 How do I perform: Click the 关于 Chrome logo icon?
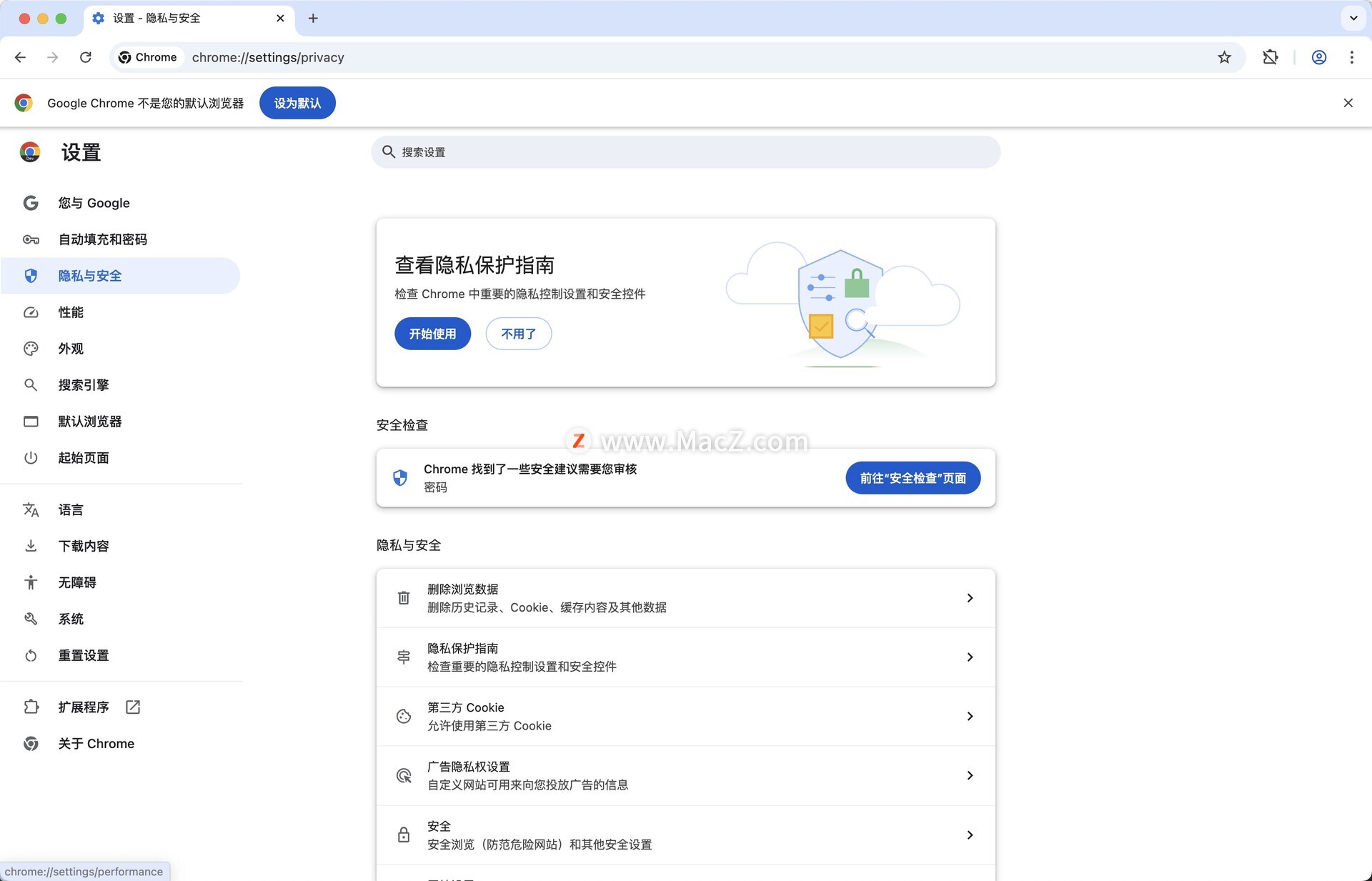pyautogui.click(x=31, y=743)
